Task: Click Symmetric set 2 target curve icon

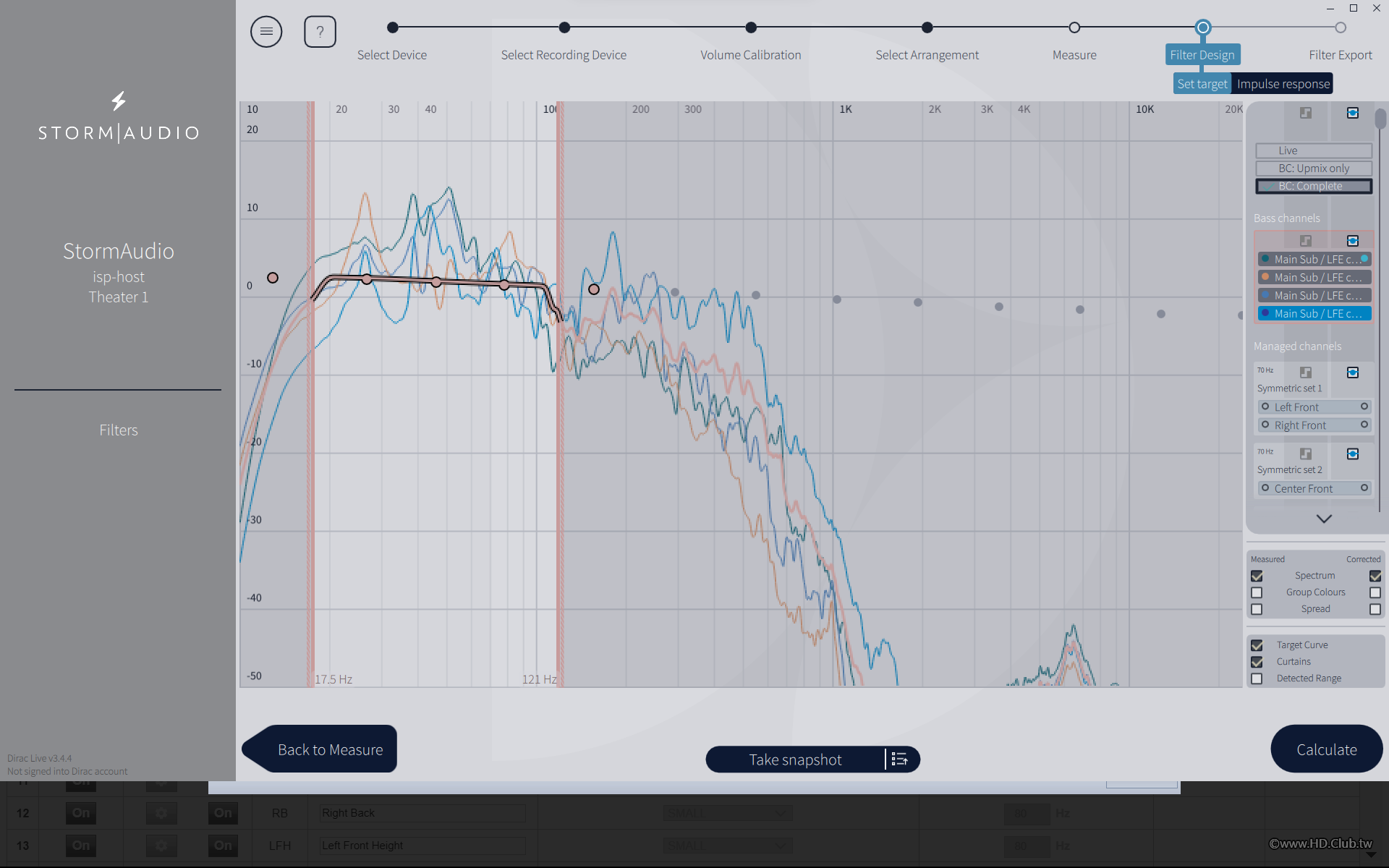Action: [x=1306, y=454]
